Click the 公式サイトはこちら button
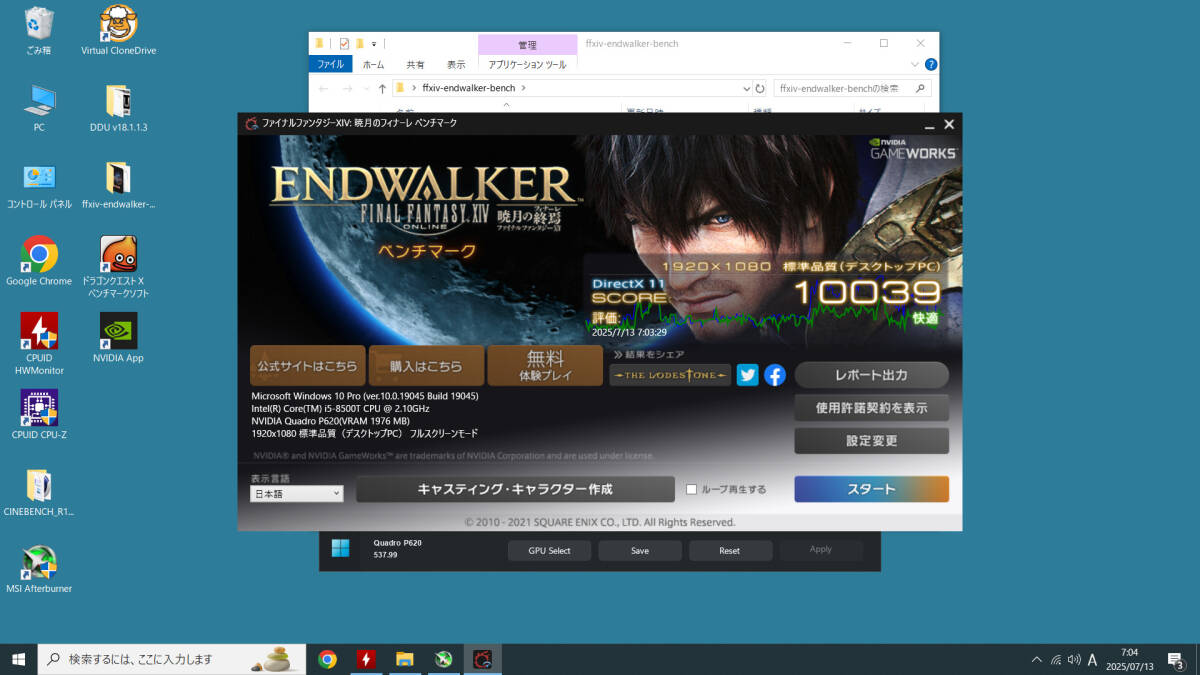1200x675 pixels. [307, 366]
